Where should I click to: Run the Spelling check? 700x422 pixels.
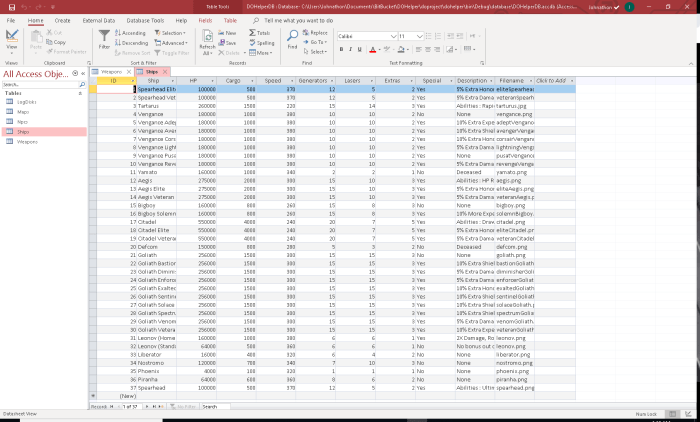pyautogui.click(x=264, y=43)
